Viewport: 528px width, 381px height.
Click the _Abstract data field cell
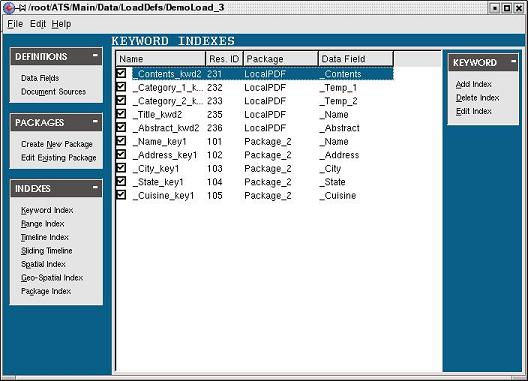(x=339, y=128)
